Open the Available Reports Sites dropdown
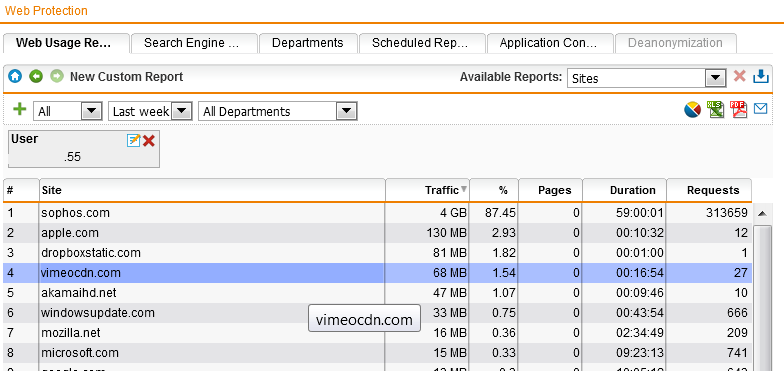This screenshot has width=784, height=371. tap(646, 78)
